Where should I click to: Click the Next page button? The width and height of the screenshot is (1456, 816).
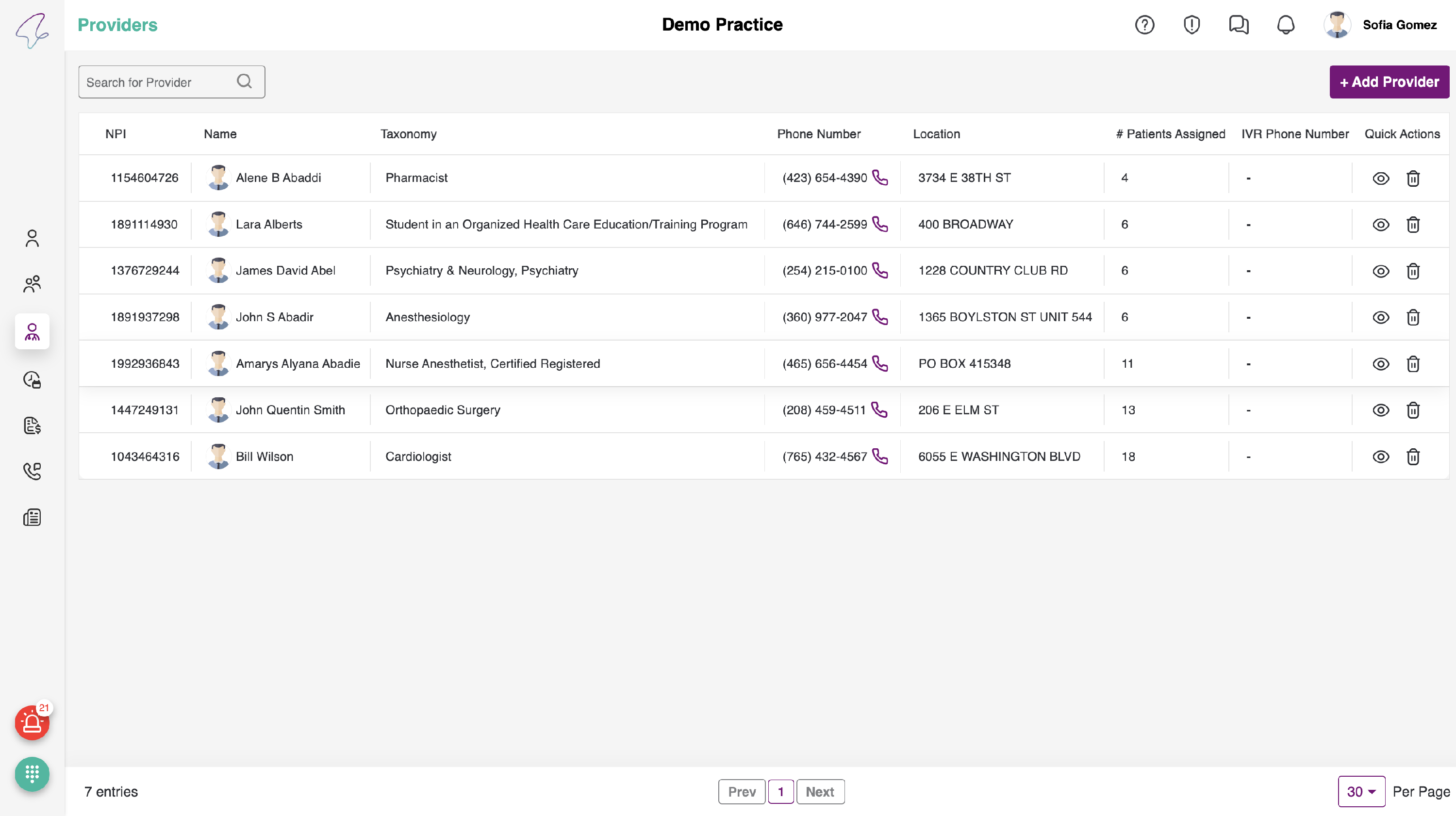(820, 792)
